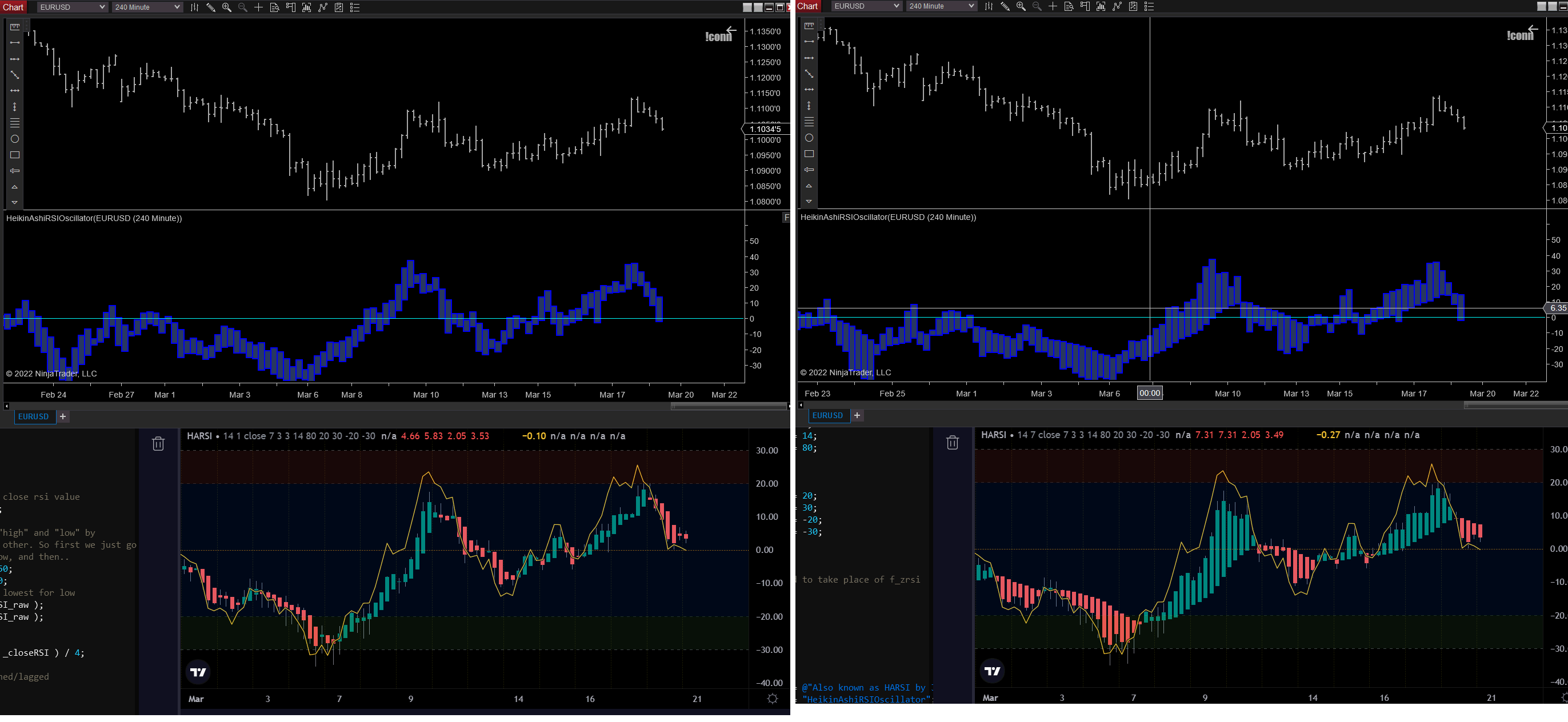This screenshot has height=722, width=1568.
Task: Click right HeikinAshiRSIOscillator(EURUSD (240 Minute)) label
Action: coord(888,217)
